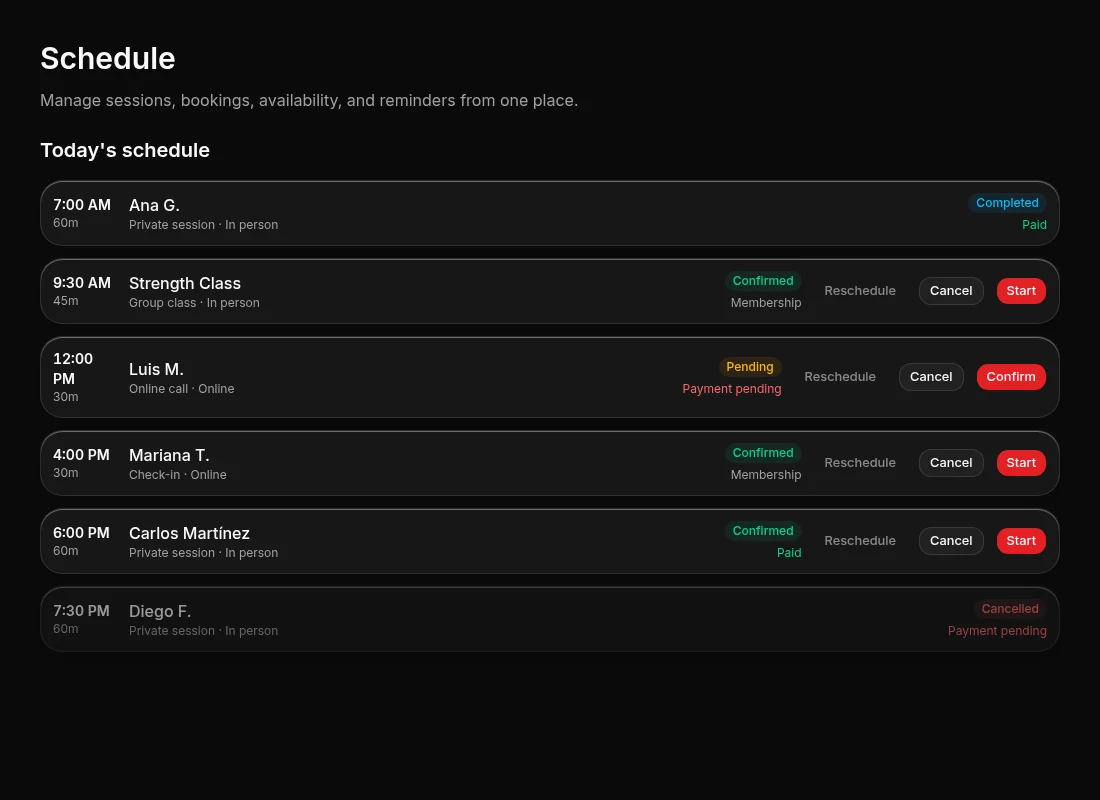Click the 6:00 PM time label
The width and height of the screenshot is (1100, 800).
81,533
